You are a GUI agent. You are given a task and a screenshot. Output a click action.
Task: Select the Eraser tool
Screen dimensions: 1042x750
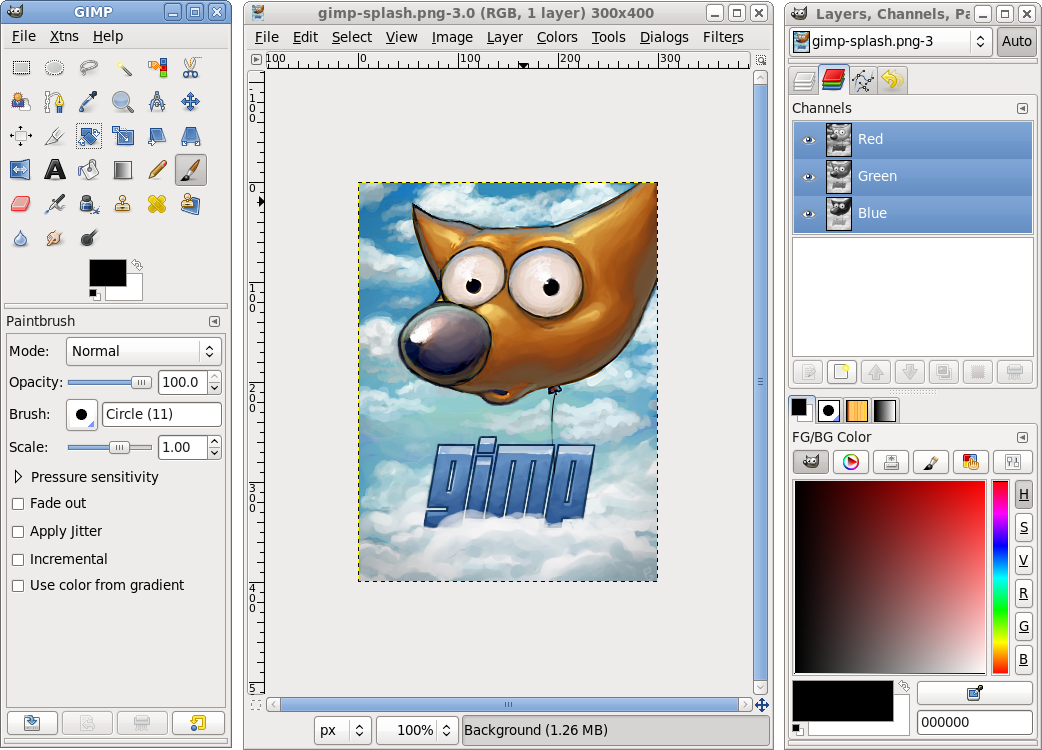point(20,203)
